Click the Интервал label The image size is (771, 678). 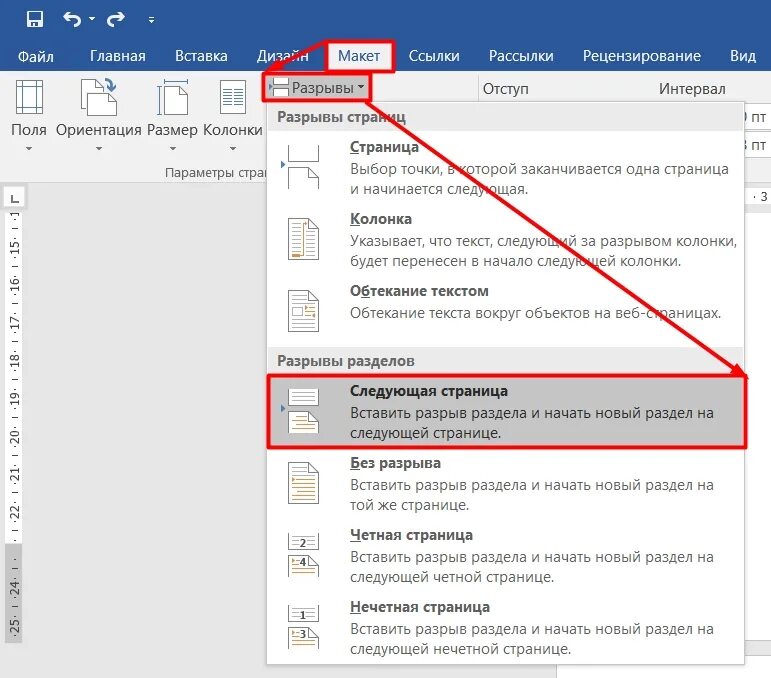692,89
